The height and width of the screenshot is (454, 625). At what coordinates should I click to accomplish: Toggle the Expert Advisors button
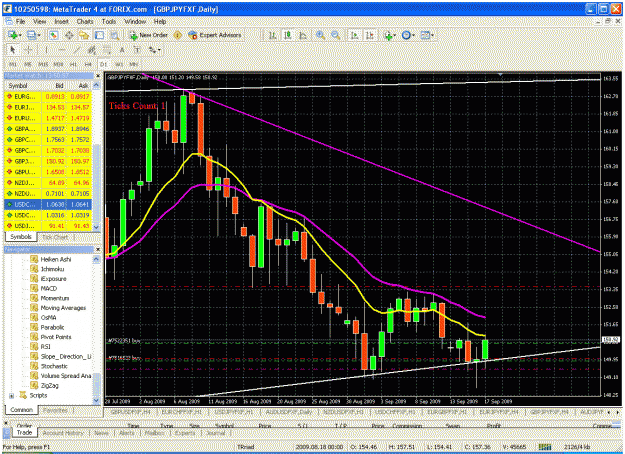tap(215, 35)
